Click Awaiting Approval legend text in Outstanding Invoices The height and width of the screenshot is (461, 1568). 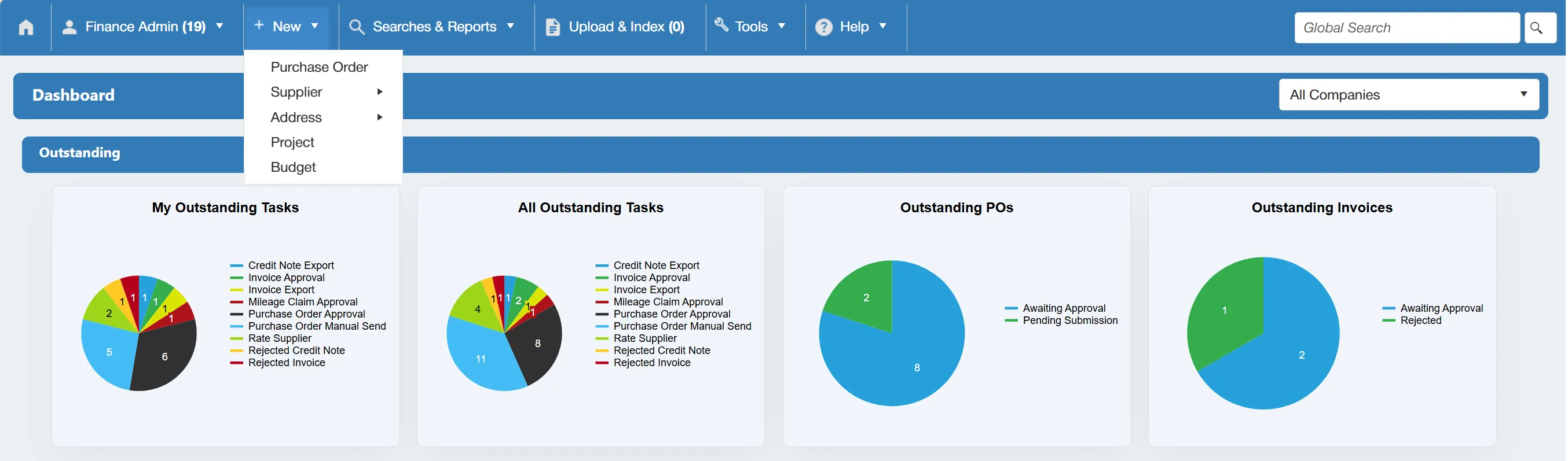tap(1441, 308)
